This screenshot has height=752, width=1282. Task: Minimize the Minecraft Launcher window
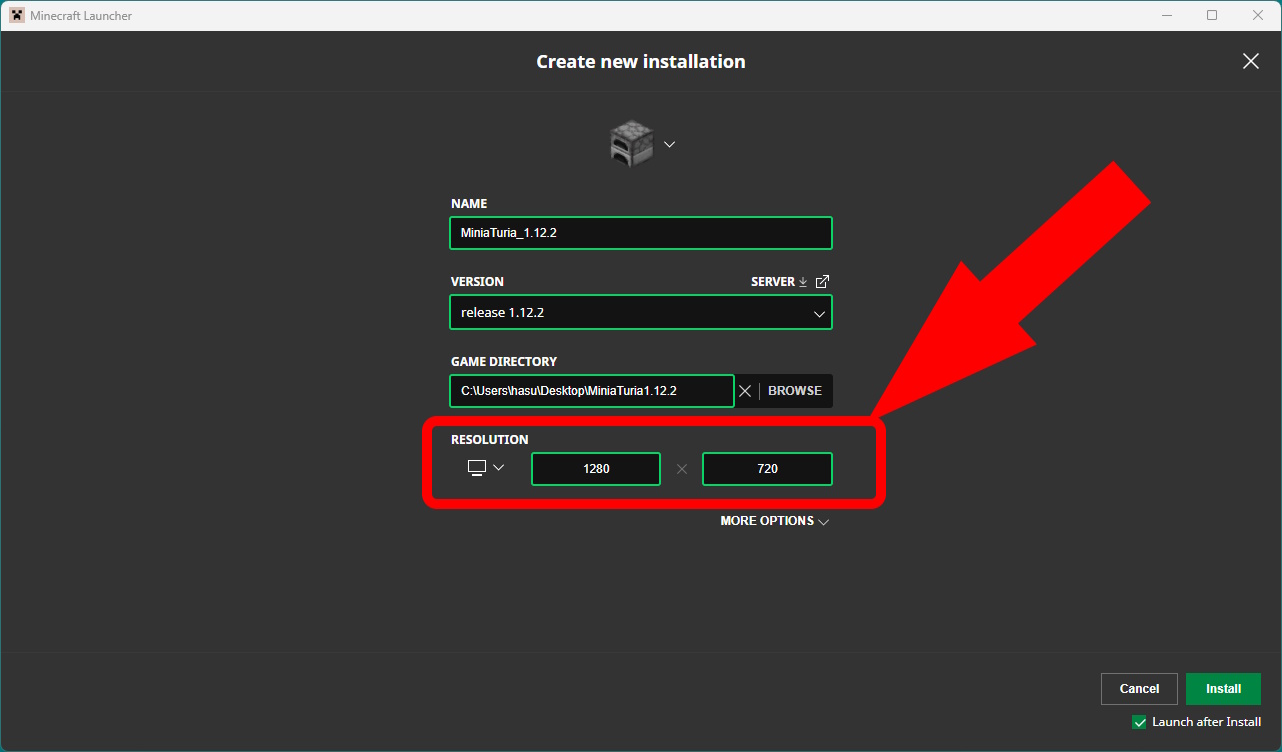(1166, 15)
